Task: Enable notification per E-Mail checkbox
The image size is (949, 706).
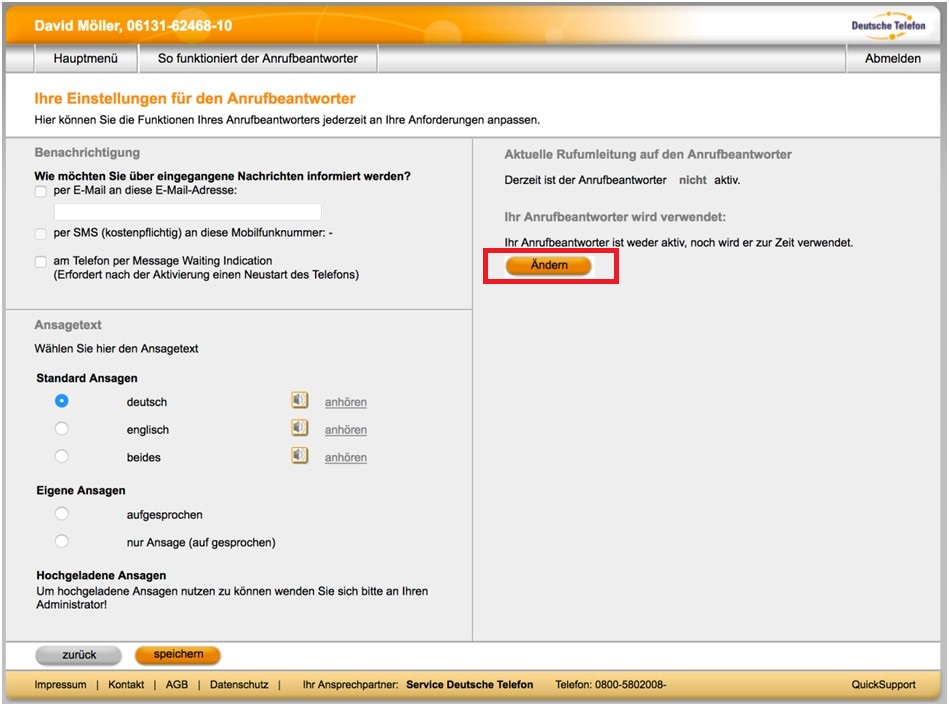Action: coord(41,190)
